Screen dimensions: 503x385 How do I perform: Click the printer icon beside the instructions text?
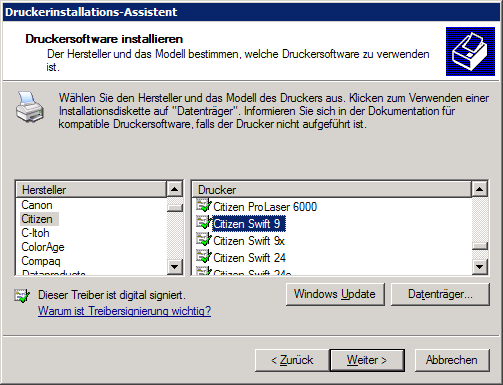pos(30,107)
